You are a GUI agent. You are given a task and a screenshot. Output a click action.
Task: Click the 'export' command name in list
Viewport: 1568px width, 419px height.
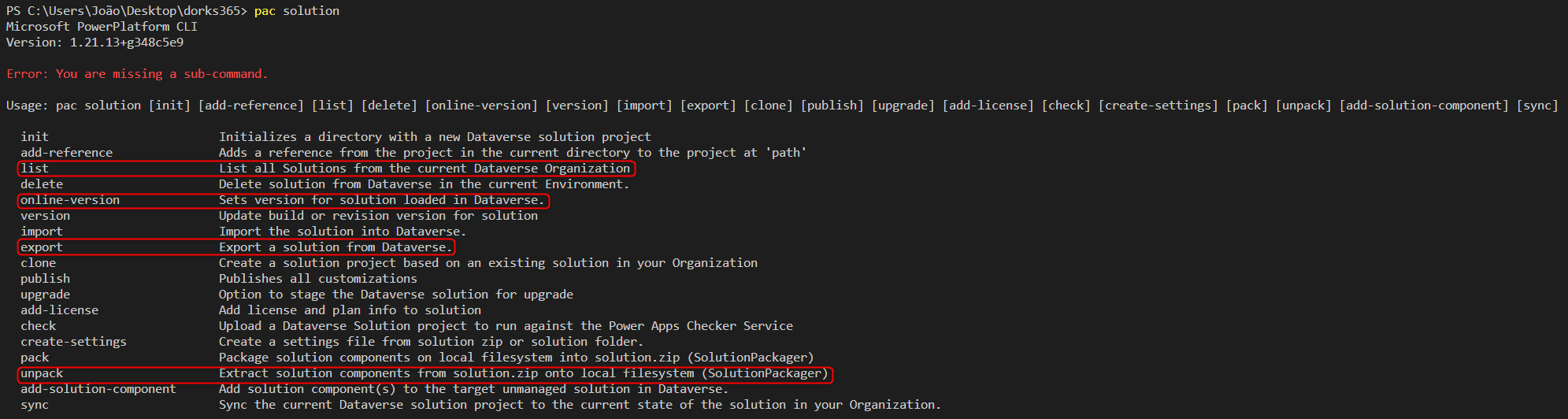click(x=42, y=247)
